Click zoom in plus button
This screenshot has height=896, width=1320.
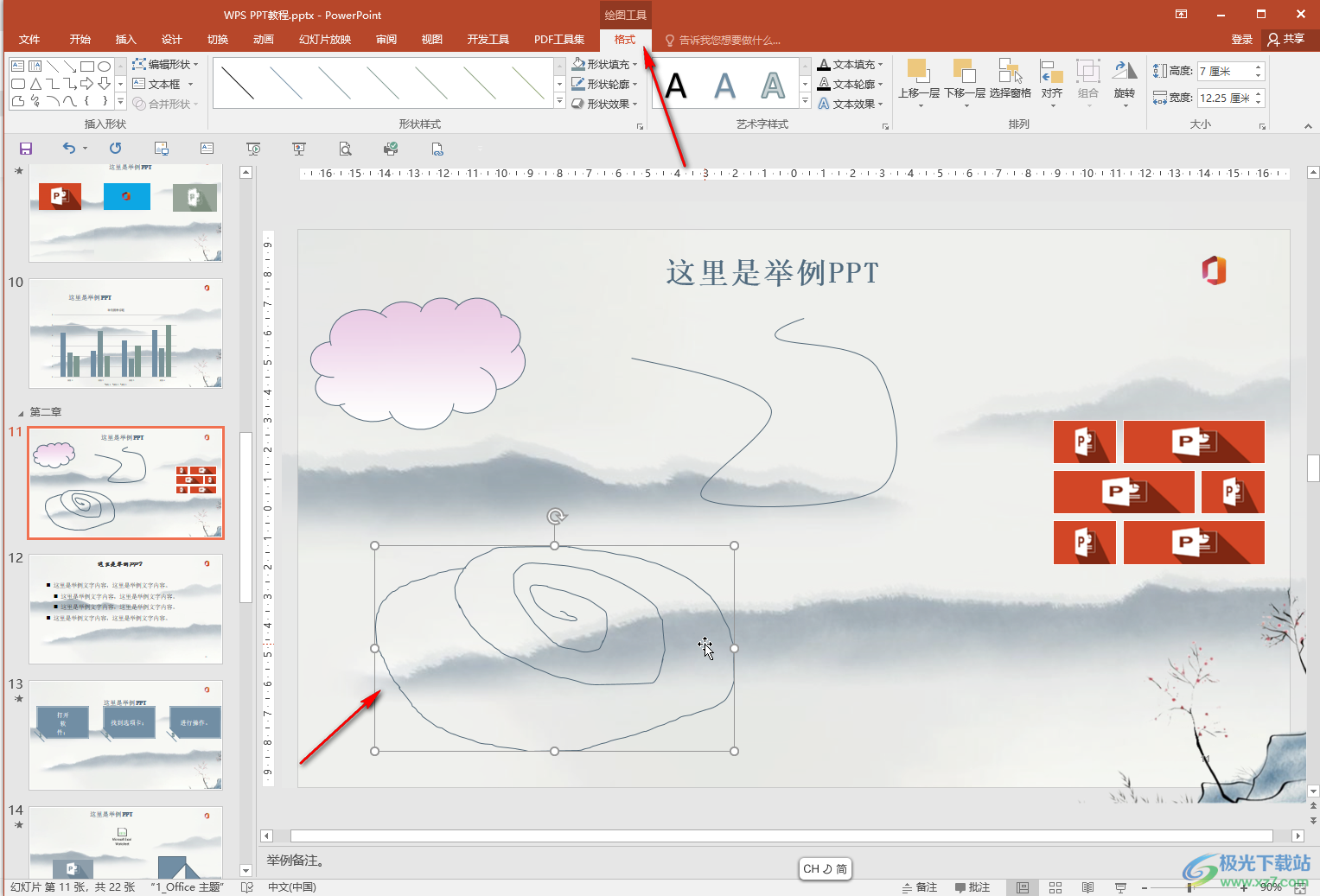click(x=1244, y=887)
